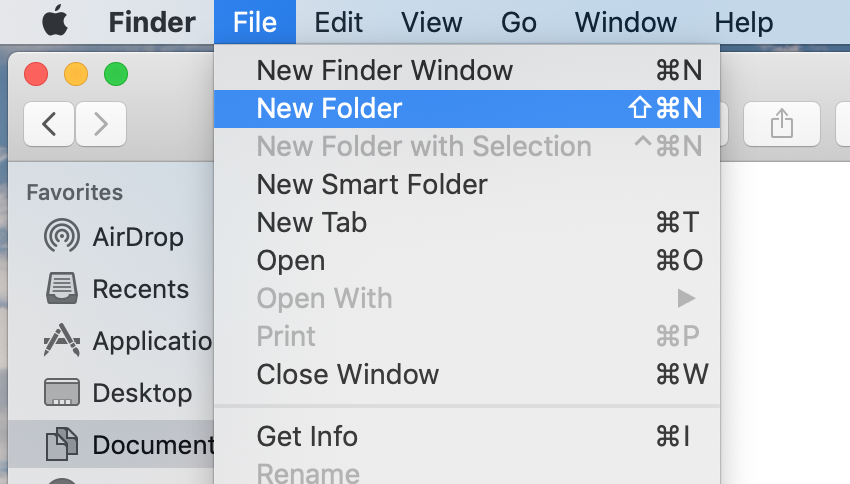
Task: Open the Edit menu
Action: 337,21
